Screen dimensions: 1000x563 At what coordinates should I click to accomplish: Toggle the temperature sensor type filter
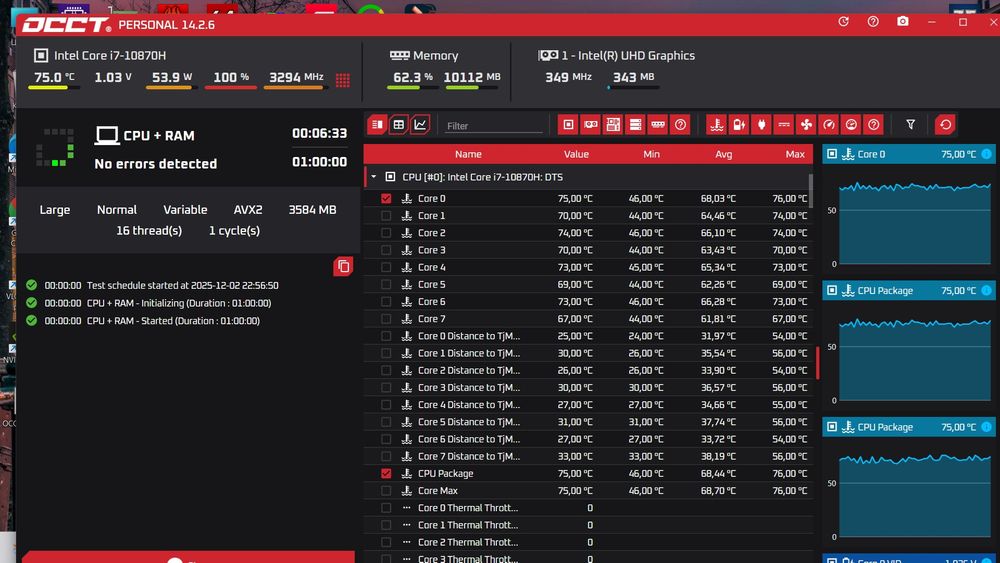[x=717, y=125]
